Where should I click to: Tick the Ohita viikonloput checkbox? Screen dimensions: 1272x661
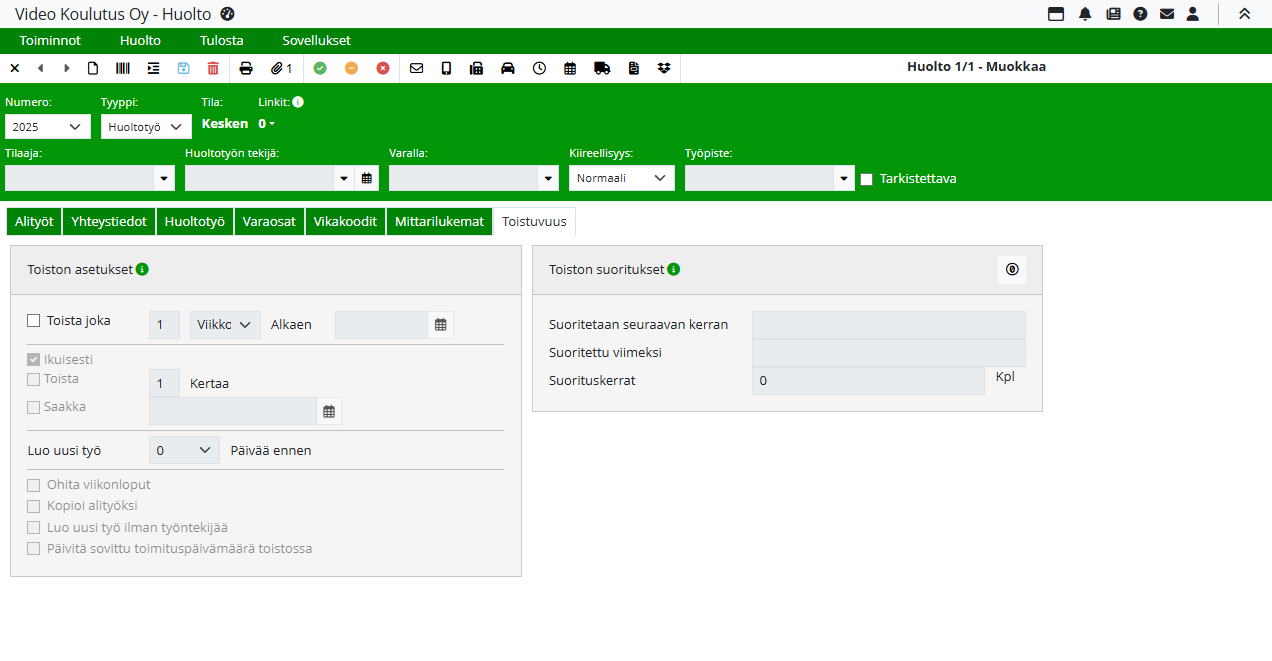(34, 485)
